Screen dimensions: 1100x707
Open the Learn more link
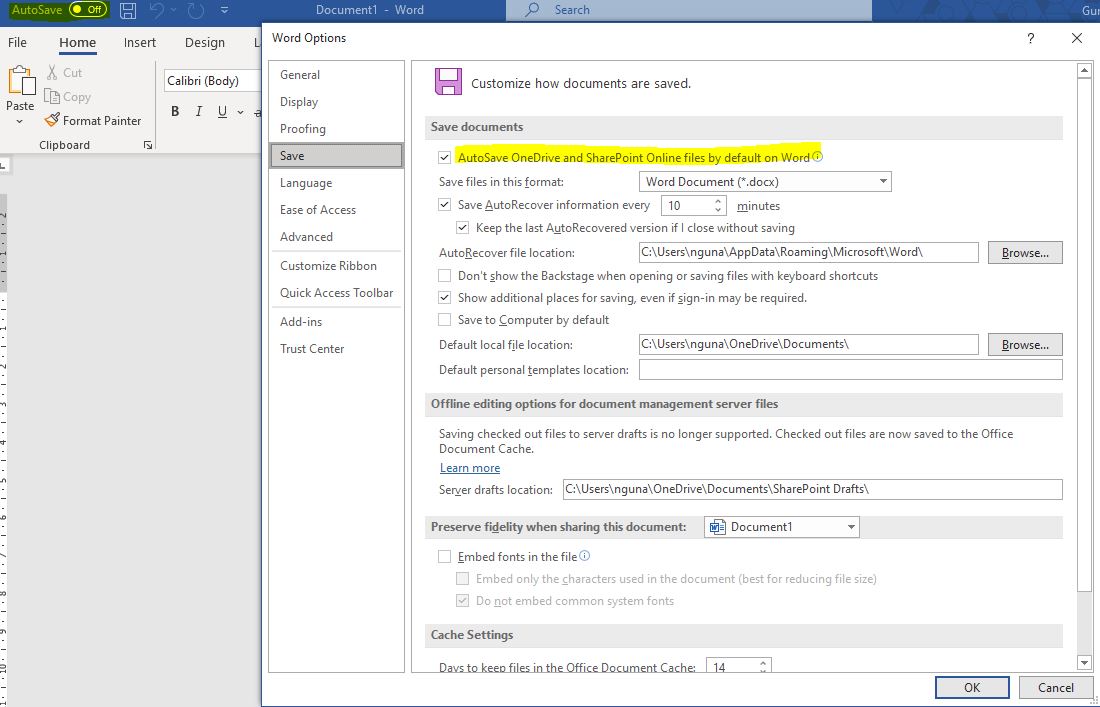coord(469,467)
